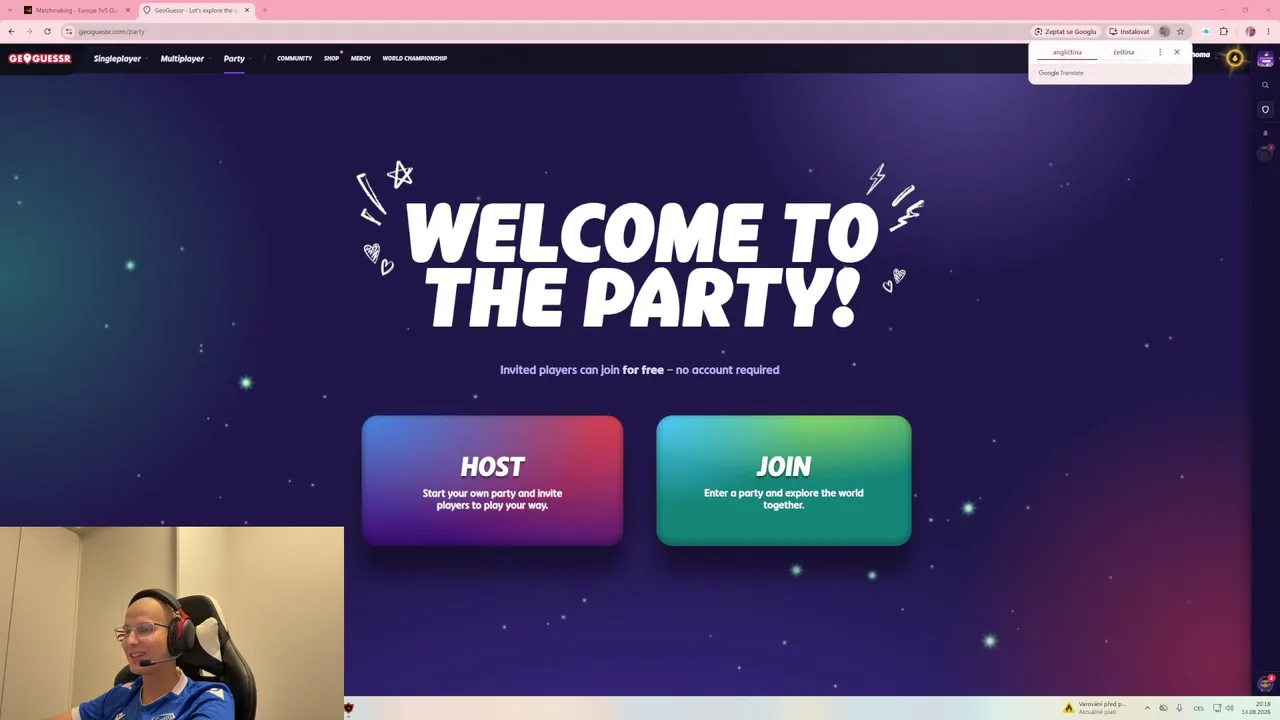The height and width of the screenshot is (720, 1280).
Task: Join an existing party
Action: pos(784,481)
